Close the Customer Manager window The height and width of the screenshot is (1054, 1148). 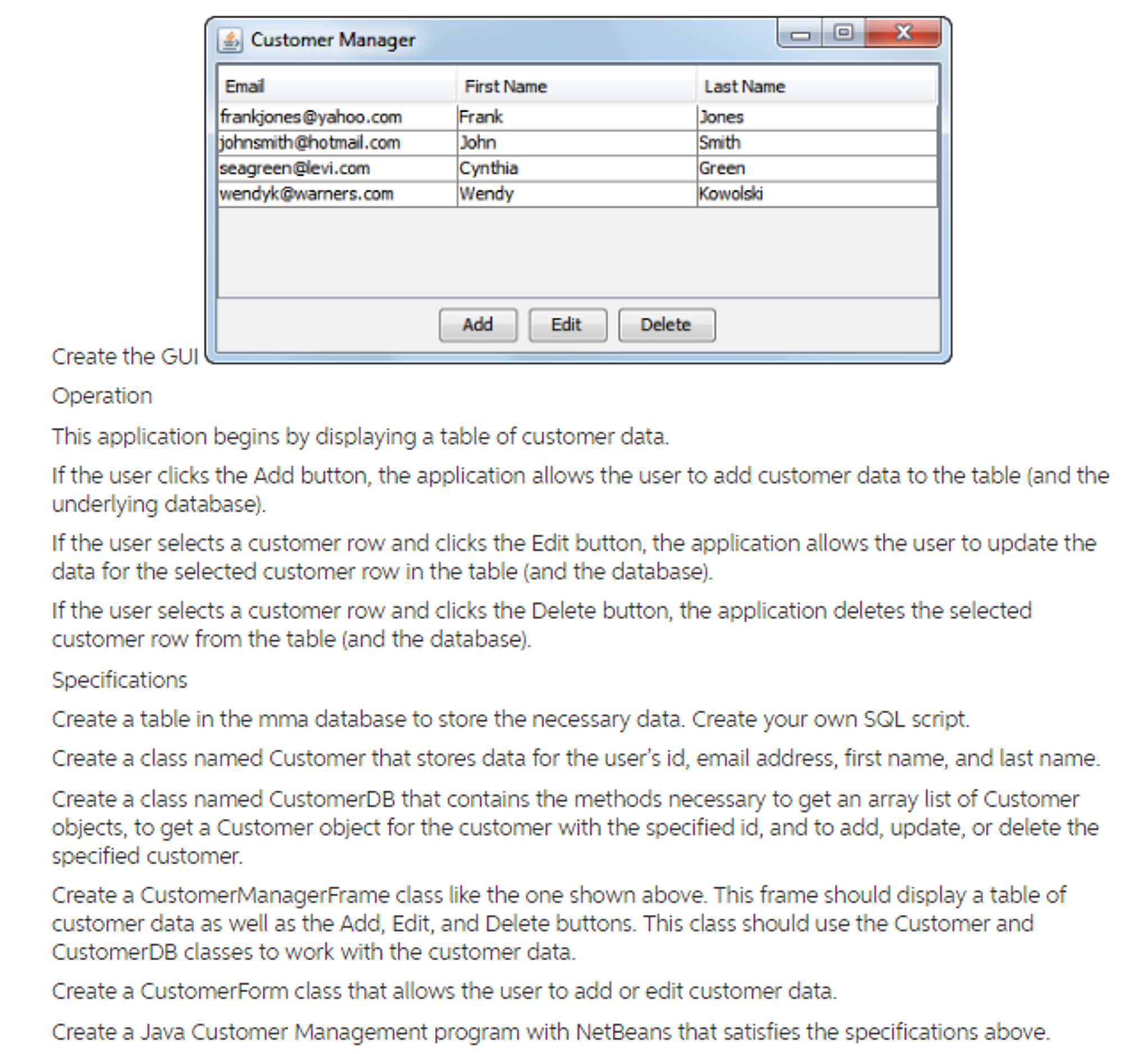[x=903, y=33]
